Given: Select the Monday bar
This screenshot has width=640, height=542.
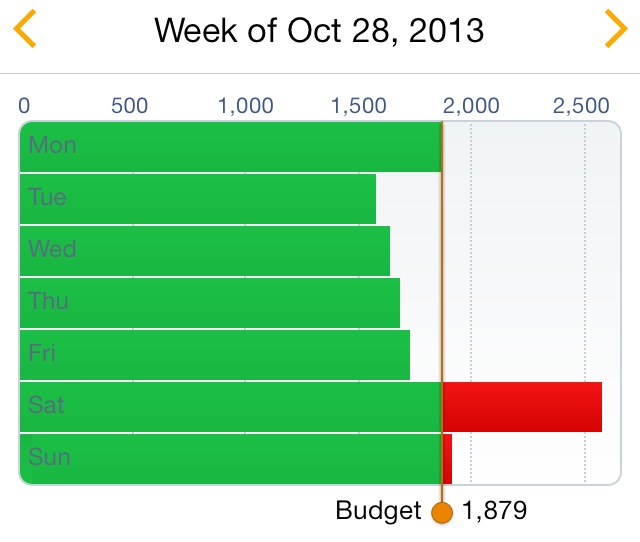Looking at the screenshot, I should 230,146.
